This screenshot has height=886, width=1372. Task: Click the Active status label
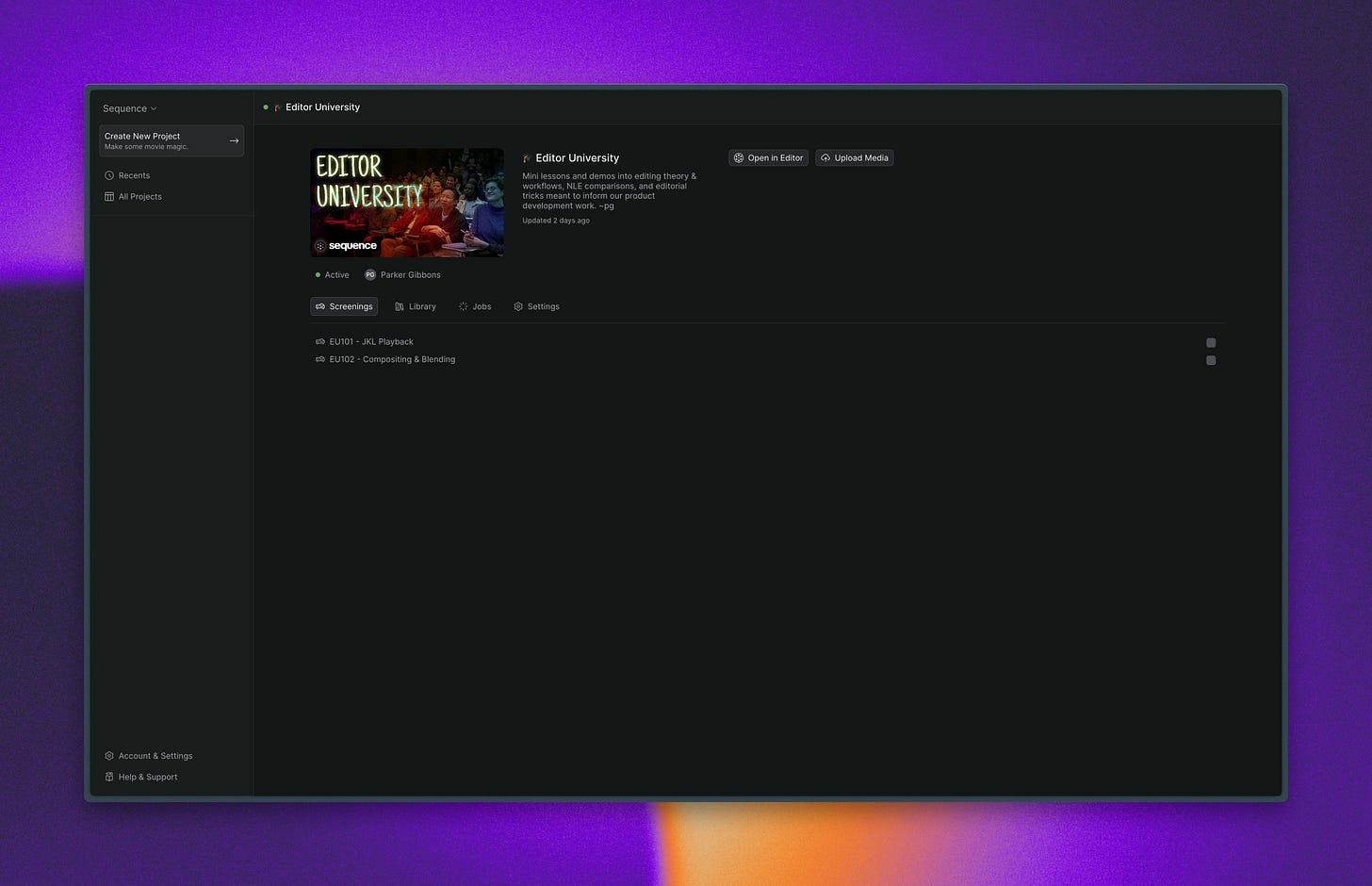click(x=336, y=275)
